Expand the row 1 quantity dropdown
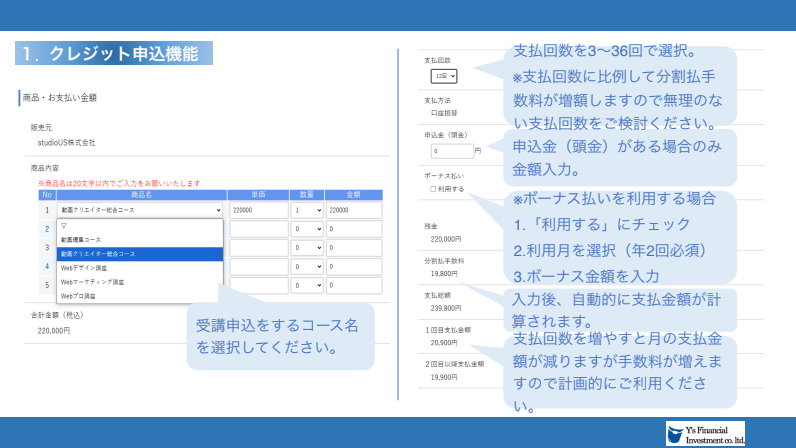Image resolution: width=796 pixels, height=448 pixels. (x=307, y=211)
